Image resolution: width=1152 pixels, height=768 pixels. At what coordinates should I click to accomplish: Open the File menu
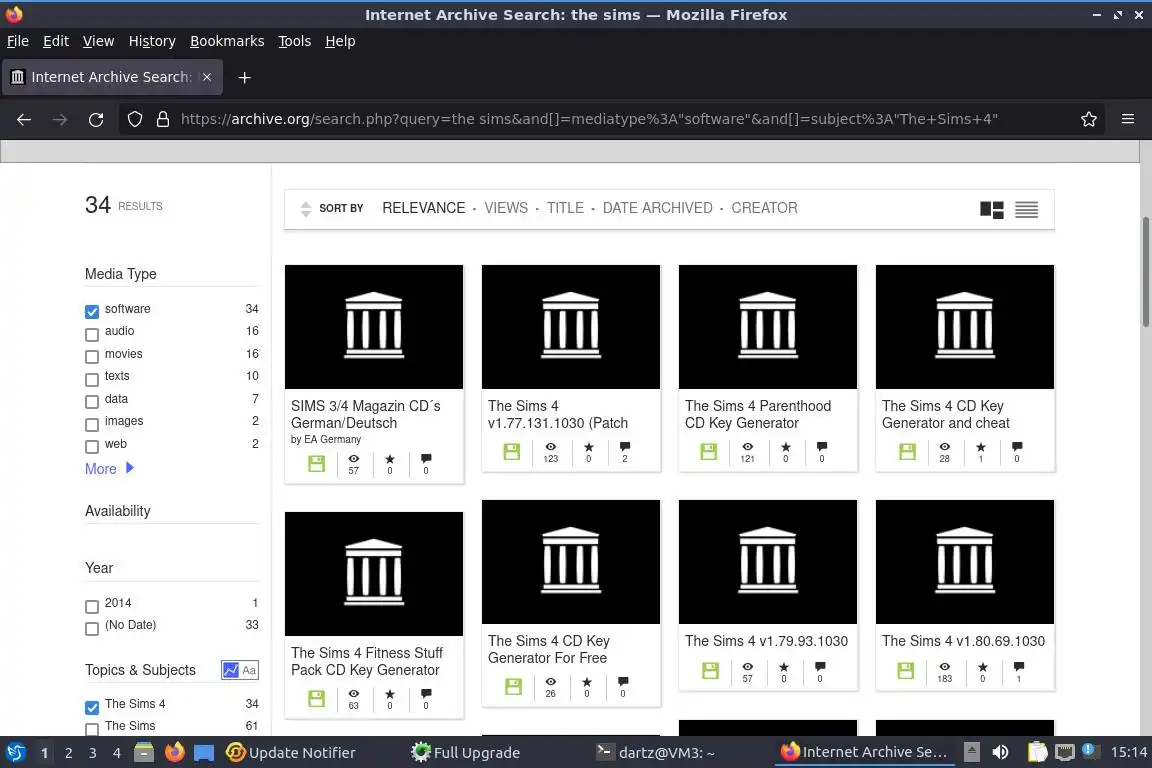pos(18,41)
